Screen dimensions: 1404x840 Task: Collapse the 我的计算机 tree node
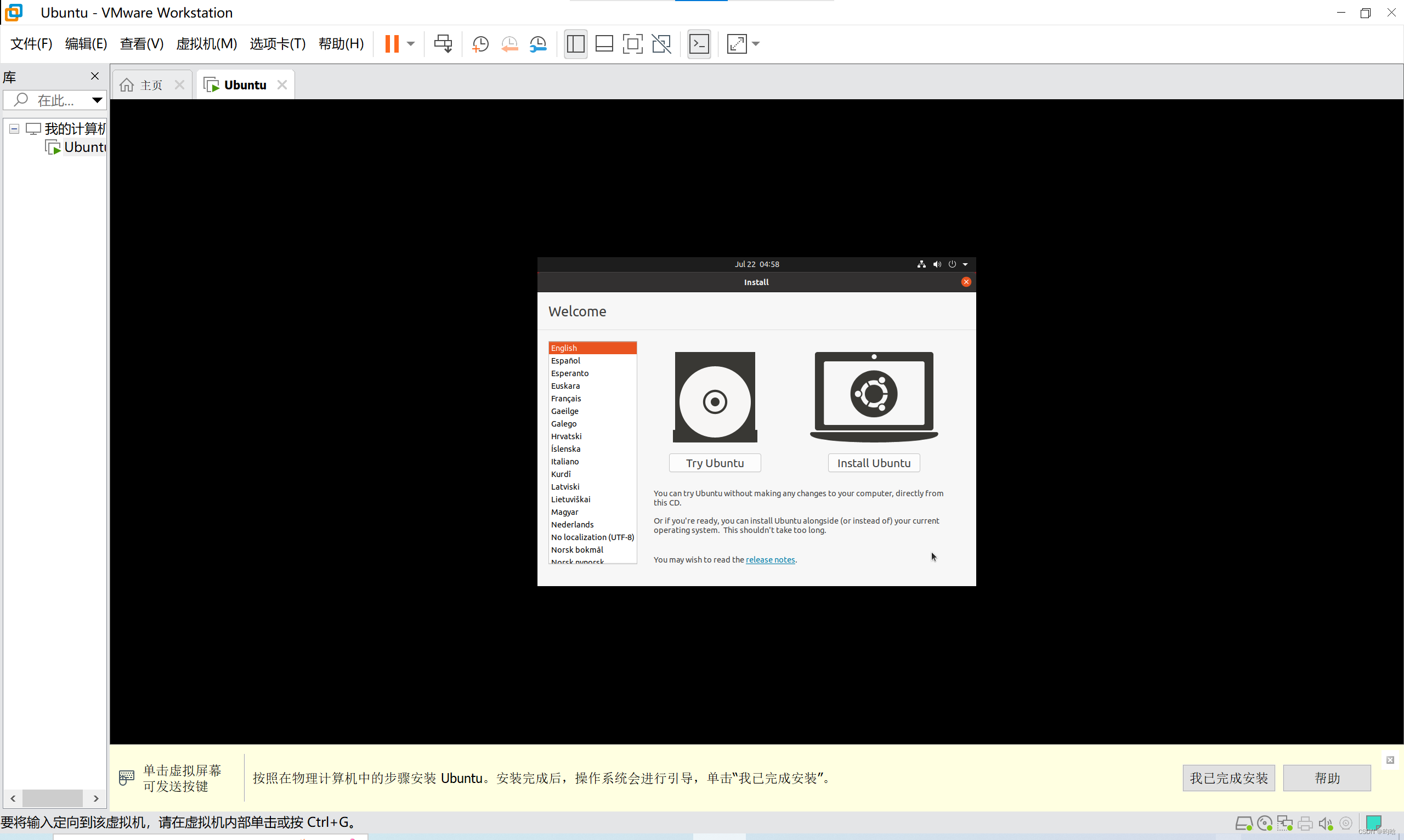point(14,128)
